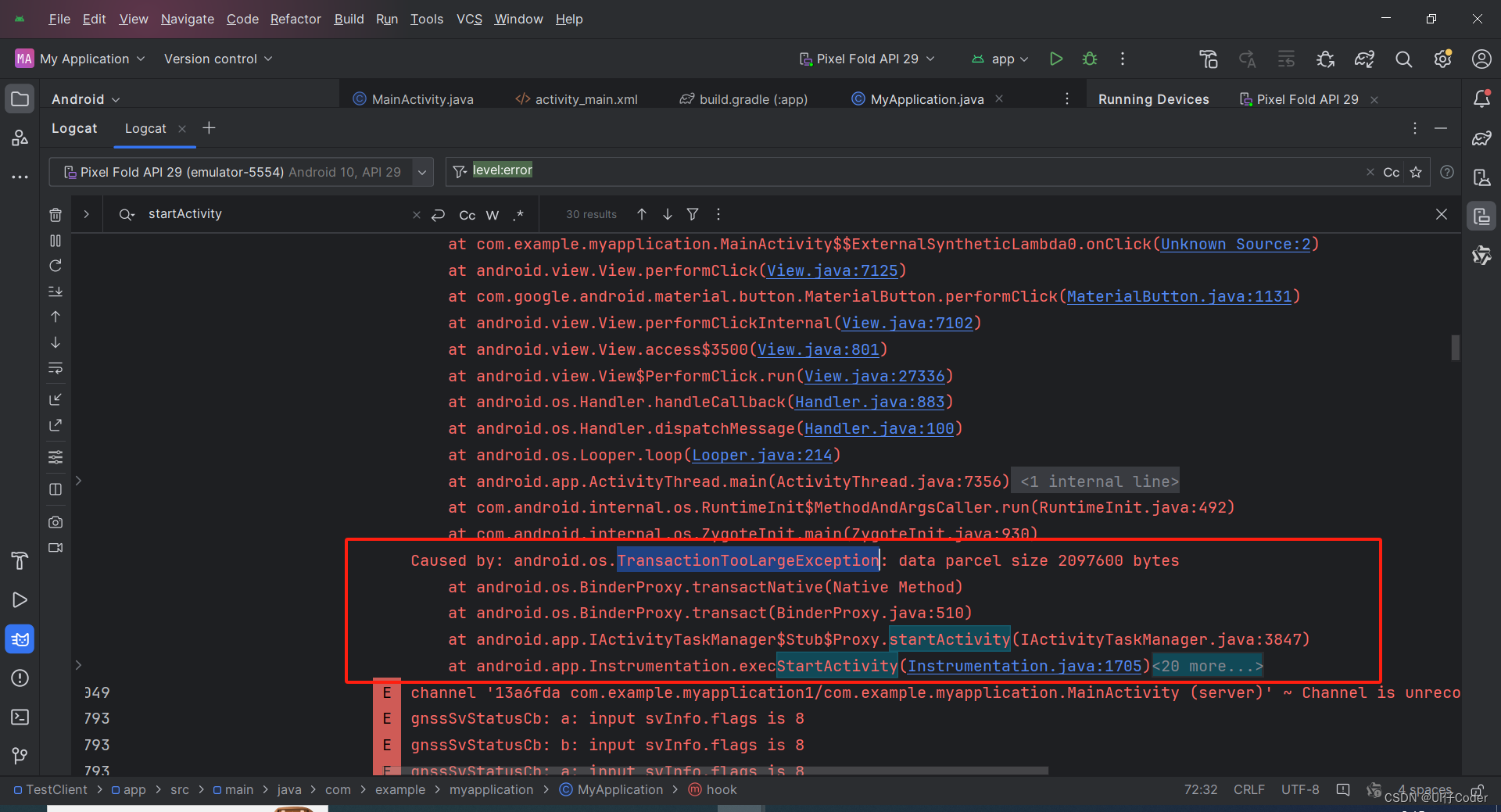1501x812 pixels.
Task: Open Gemini assistant icon in right stripe
Action: pyautogui.click(x=1481, y=255)
